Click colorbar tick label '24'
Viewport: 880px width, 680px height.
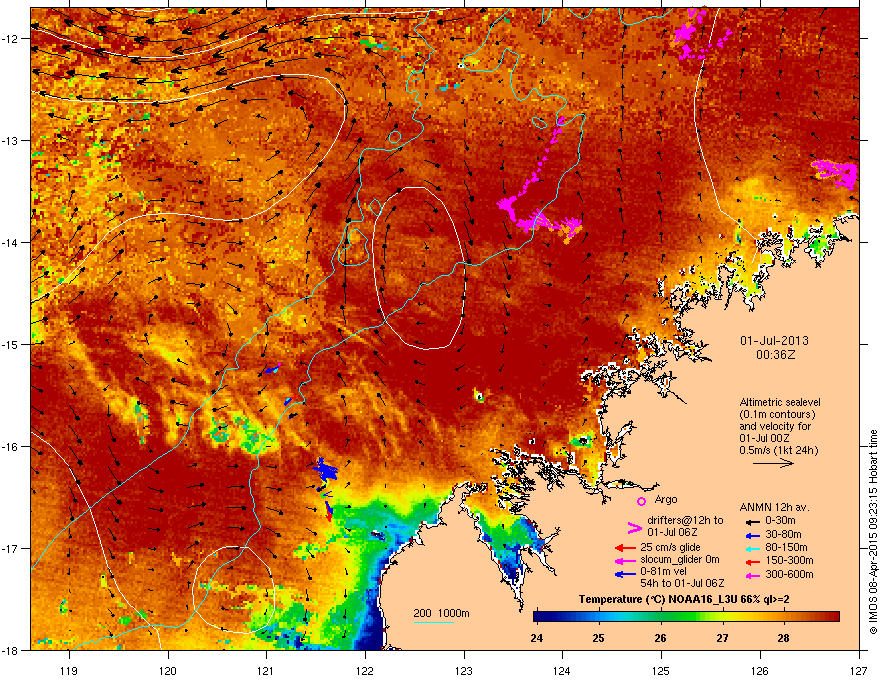click(537, 638)
